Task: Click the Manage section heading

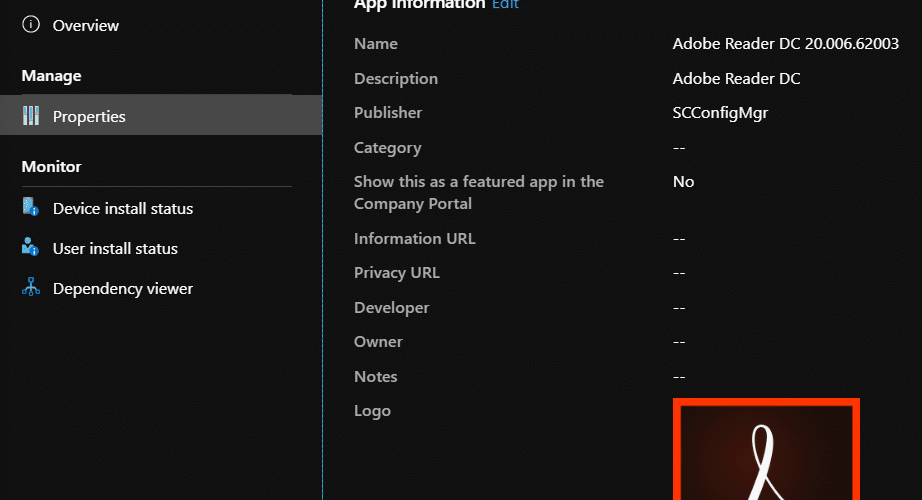Action: coord(52,76)
